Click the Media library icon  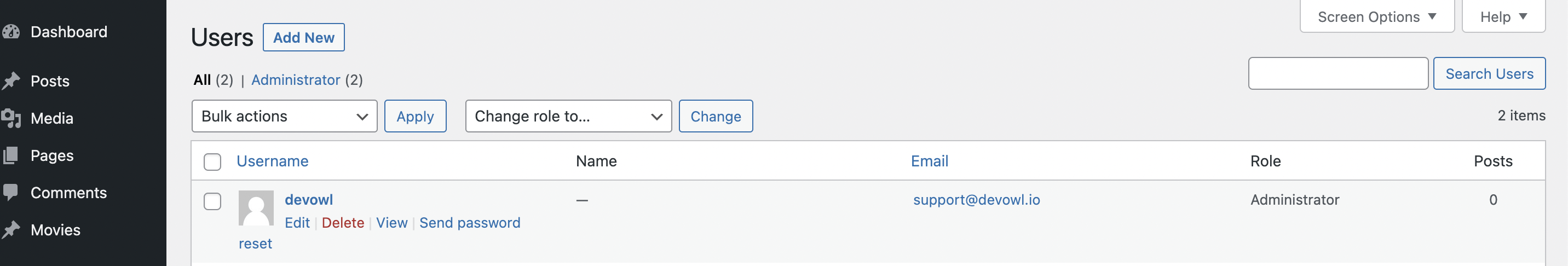(x=10, y=118)
